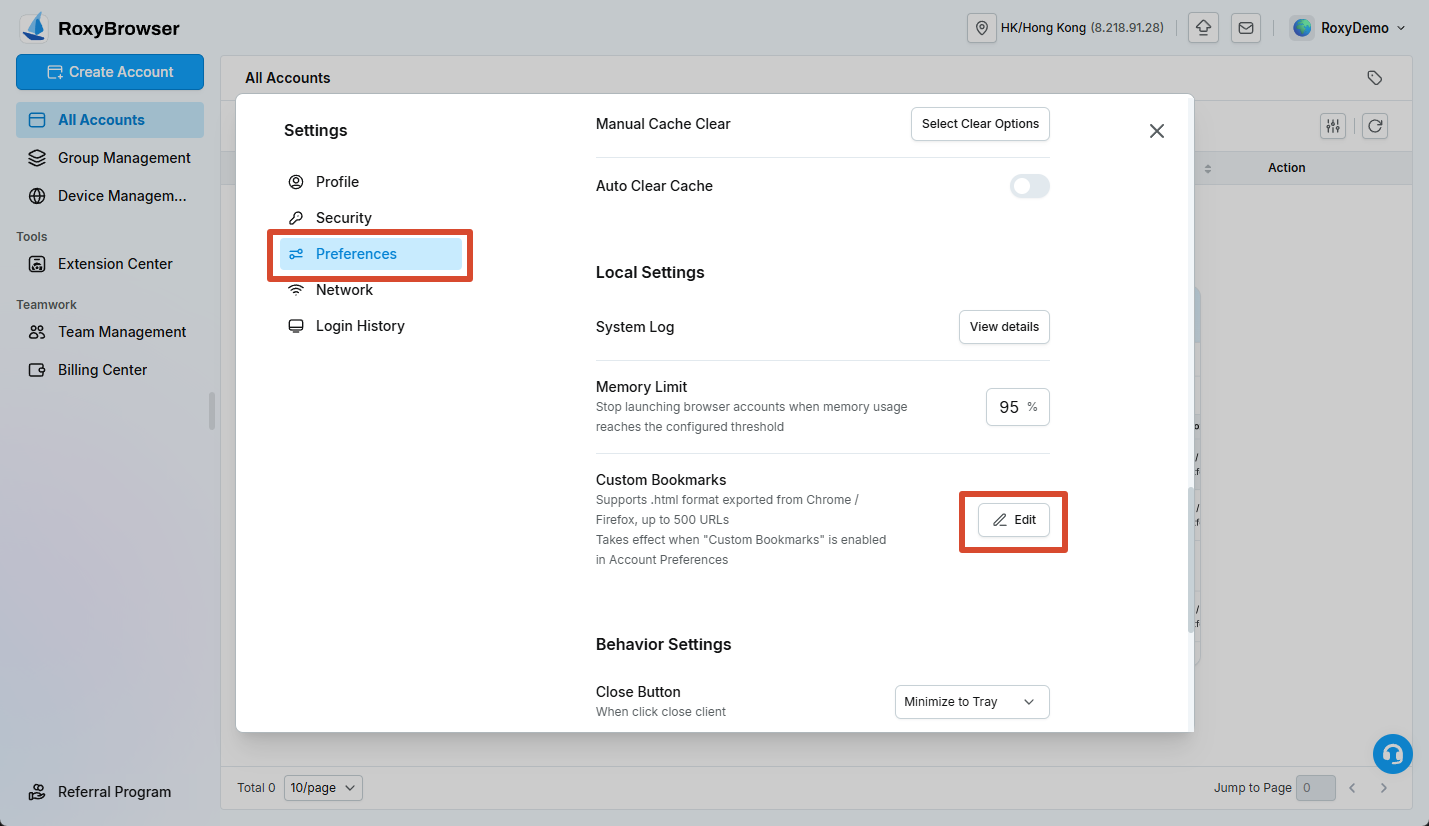This screenshot has height=826, width=1429.
Task: Click the Group Management layers icon
Action: tap(37, 158)
